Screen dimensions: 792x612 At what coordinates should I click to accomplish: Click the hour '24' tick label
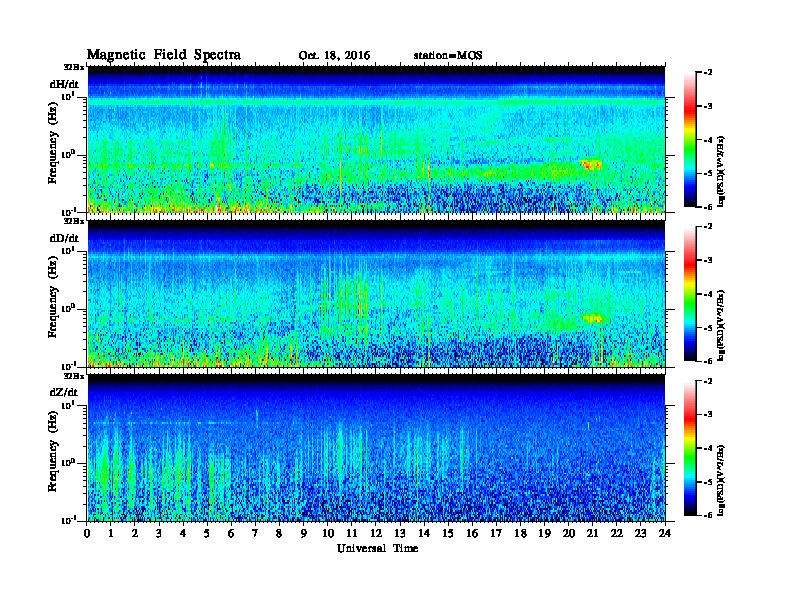[665, 534]
